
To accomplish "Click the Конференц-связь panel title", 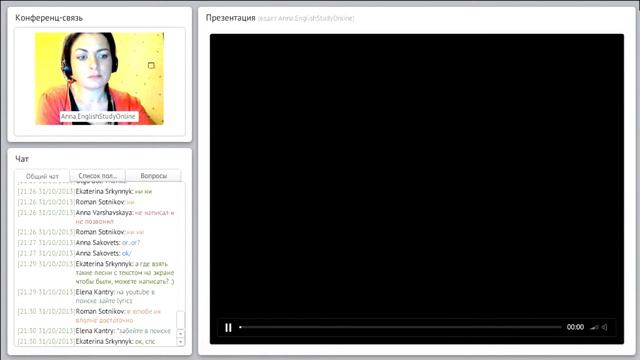I will point(49,18).
